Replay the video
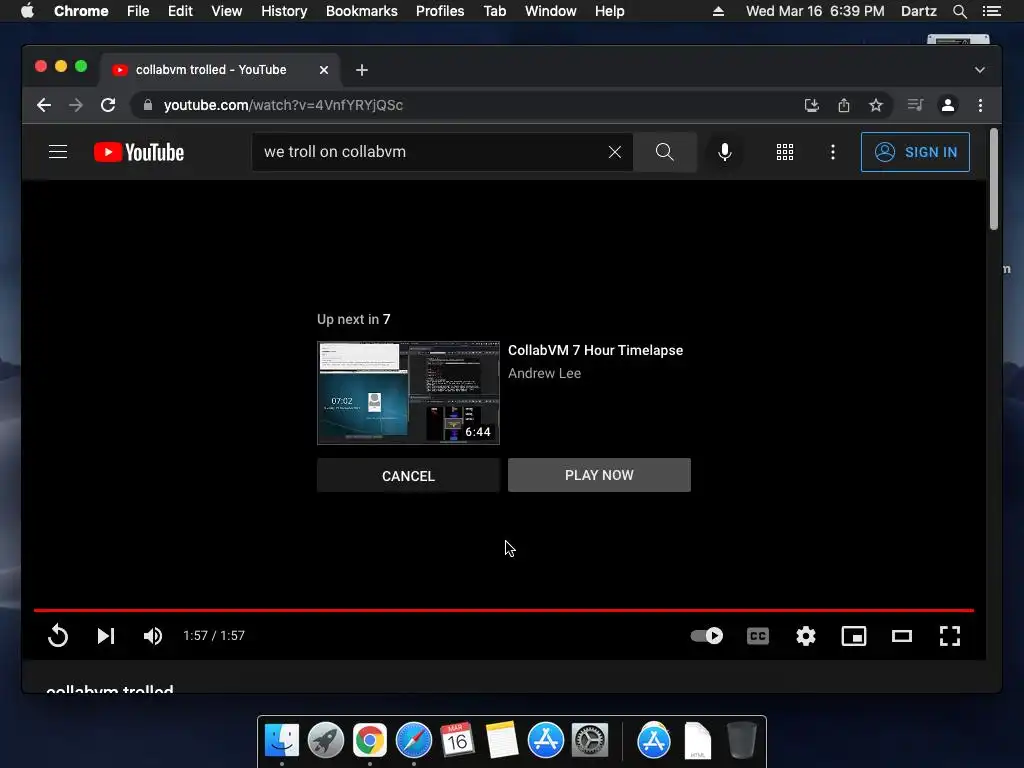Viewport: 1024px width, 768px height. pyautogui.click(x=57, y=635)
